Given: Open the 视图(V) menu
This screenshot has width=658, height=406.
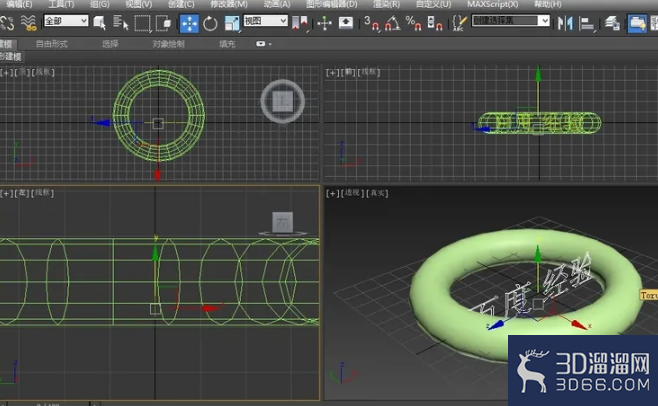Looking at the screenshot, I should point(138,4).
